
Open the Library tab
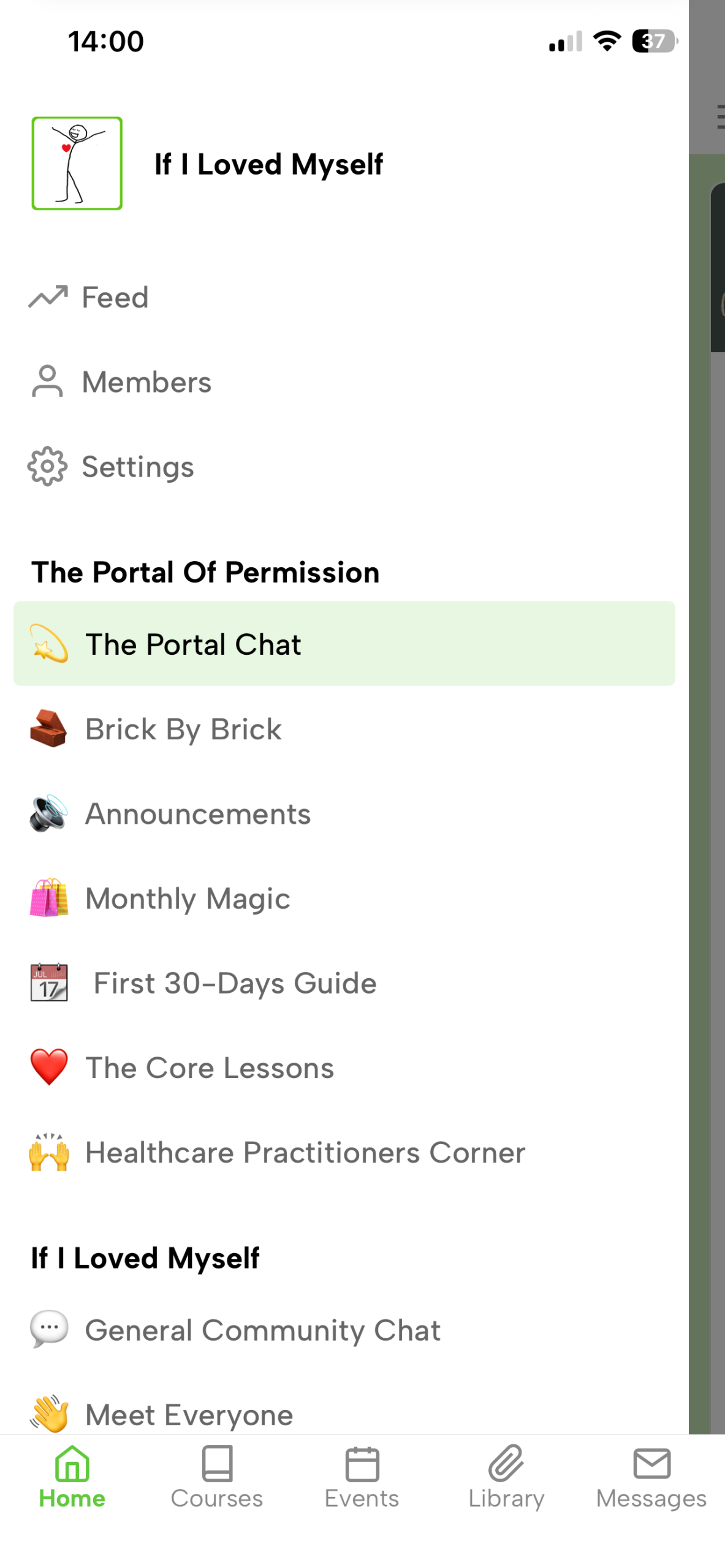click(x=506, y=1477)
